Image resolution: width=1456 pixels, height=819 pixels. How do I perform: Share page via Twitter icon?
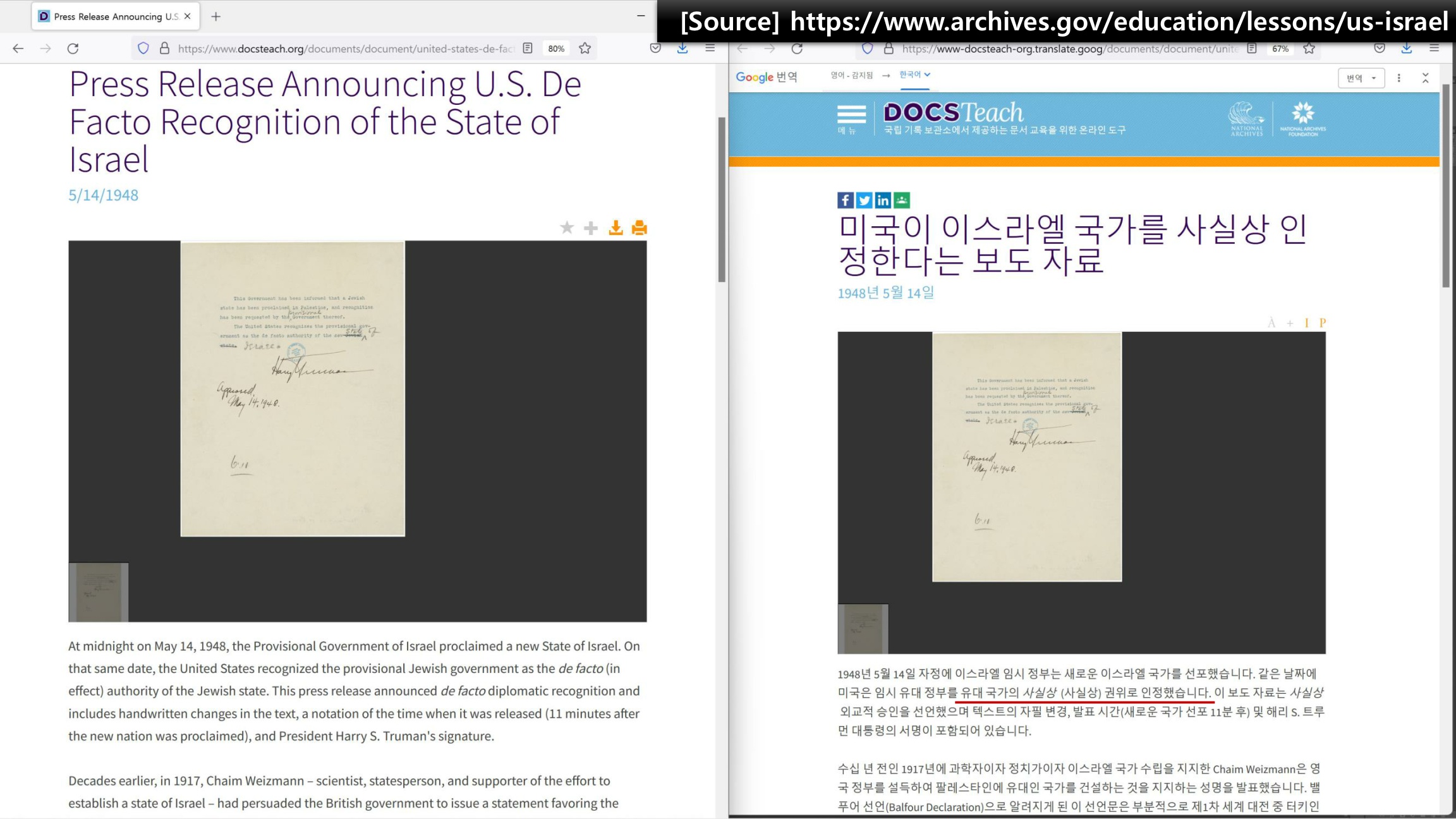[x=864, y=200]
